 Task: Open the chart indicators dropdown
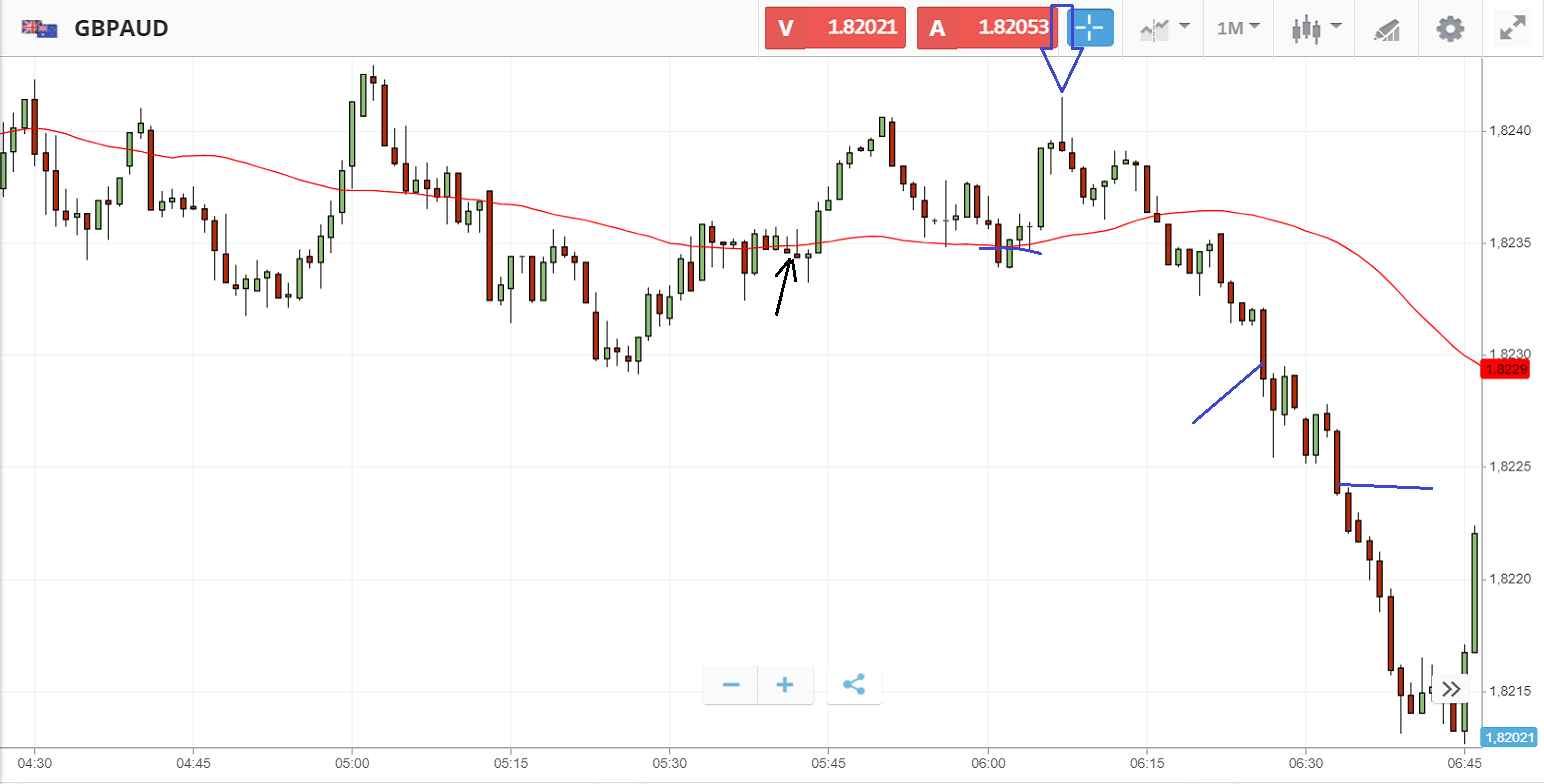click(x=1165, y=28)
